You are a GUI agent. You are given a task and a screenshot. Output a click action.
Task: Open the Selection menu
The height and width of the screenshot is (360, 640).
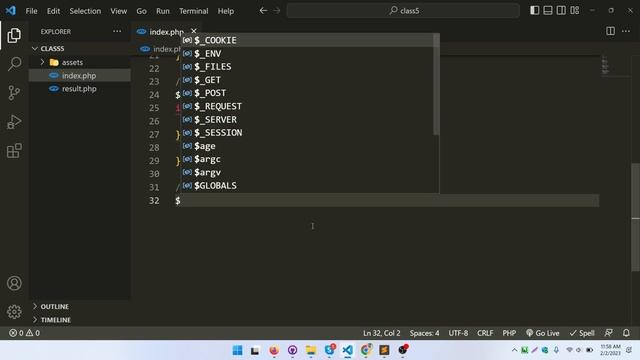pyautogui.click(x=85, y=11)
